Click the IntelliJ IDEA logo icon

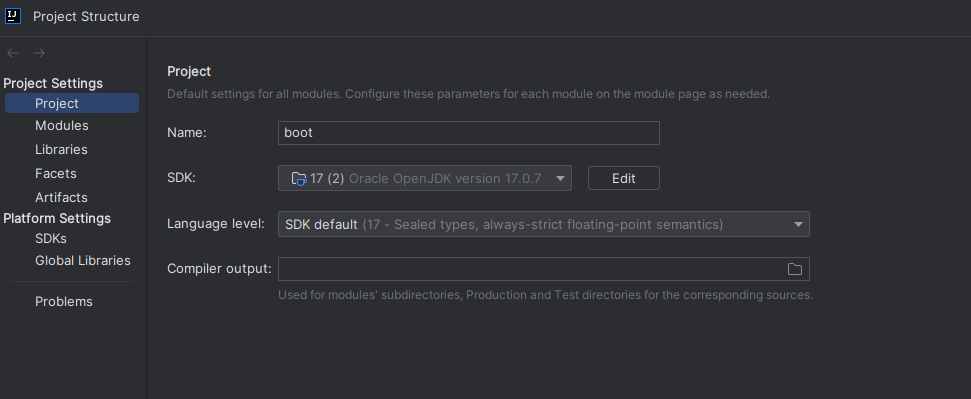pyautogui.click(x=13, y=16)
